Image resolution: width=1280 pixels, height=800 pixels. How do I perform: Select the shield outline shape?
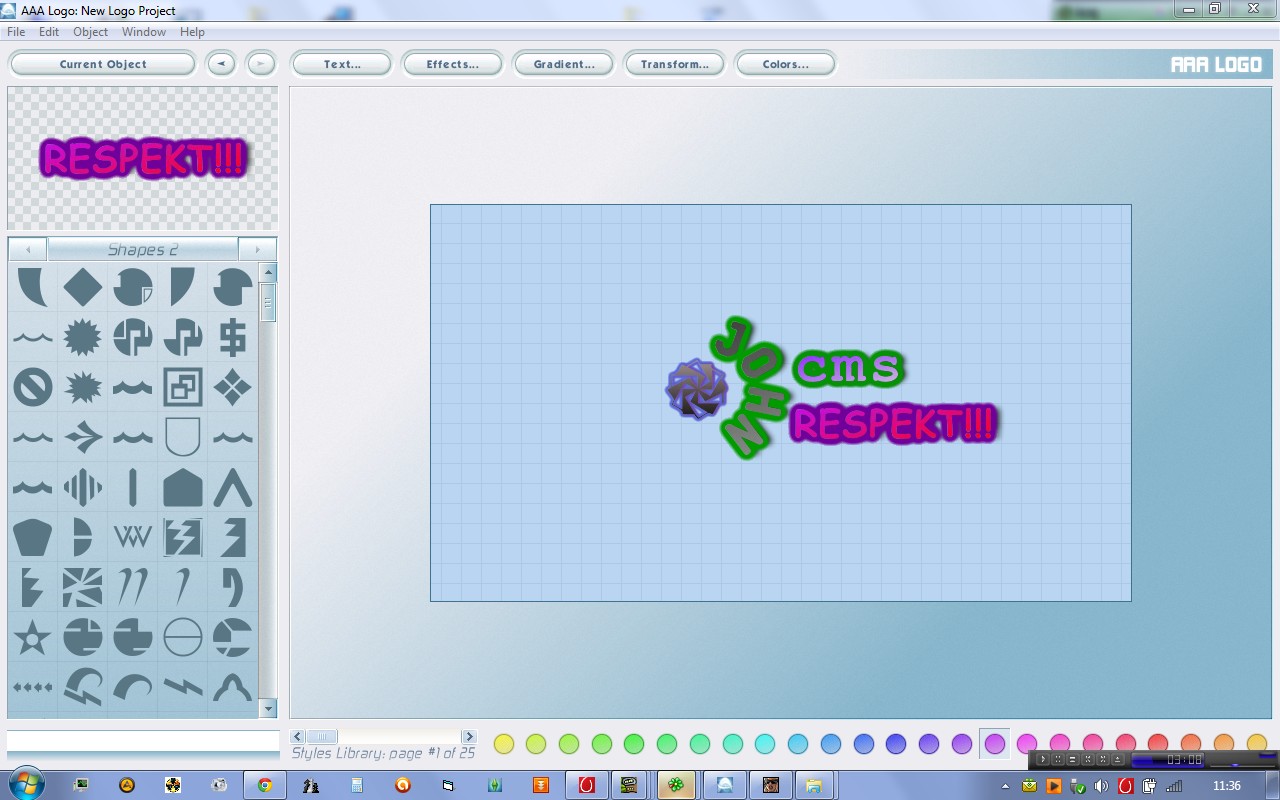(x=182, y=437)
